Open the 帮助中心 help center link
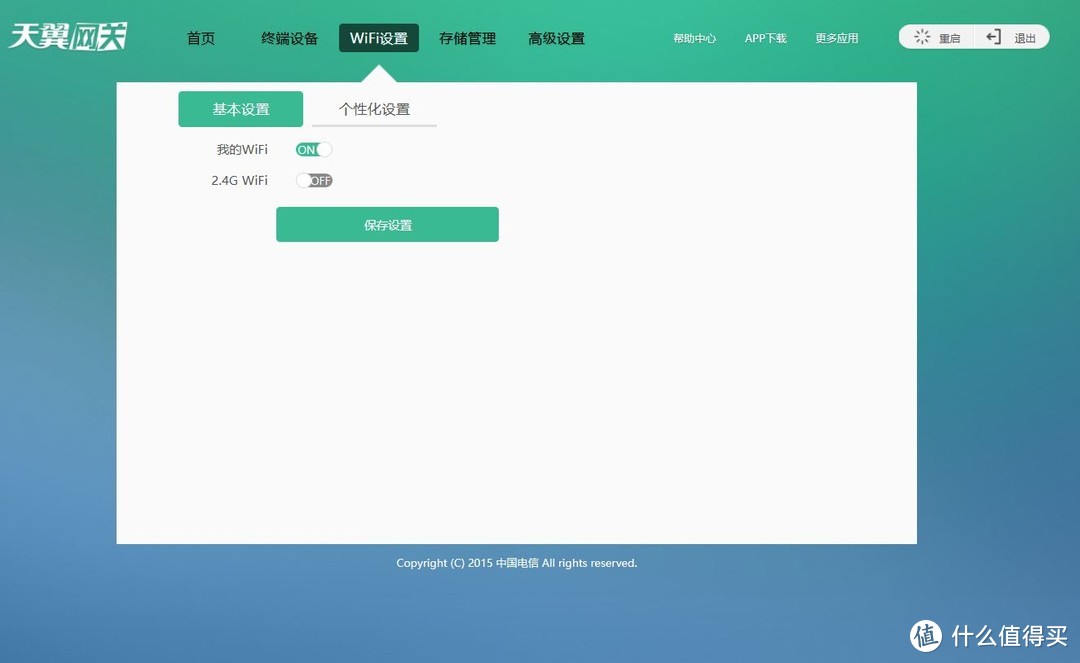Image resolution: width=1080 pixels, height=663 pixels. click(695, 38)
